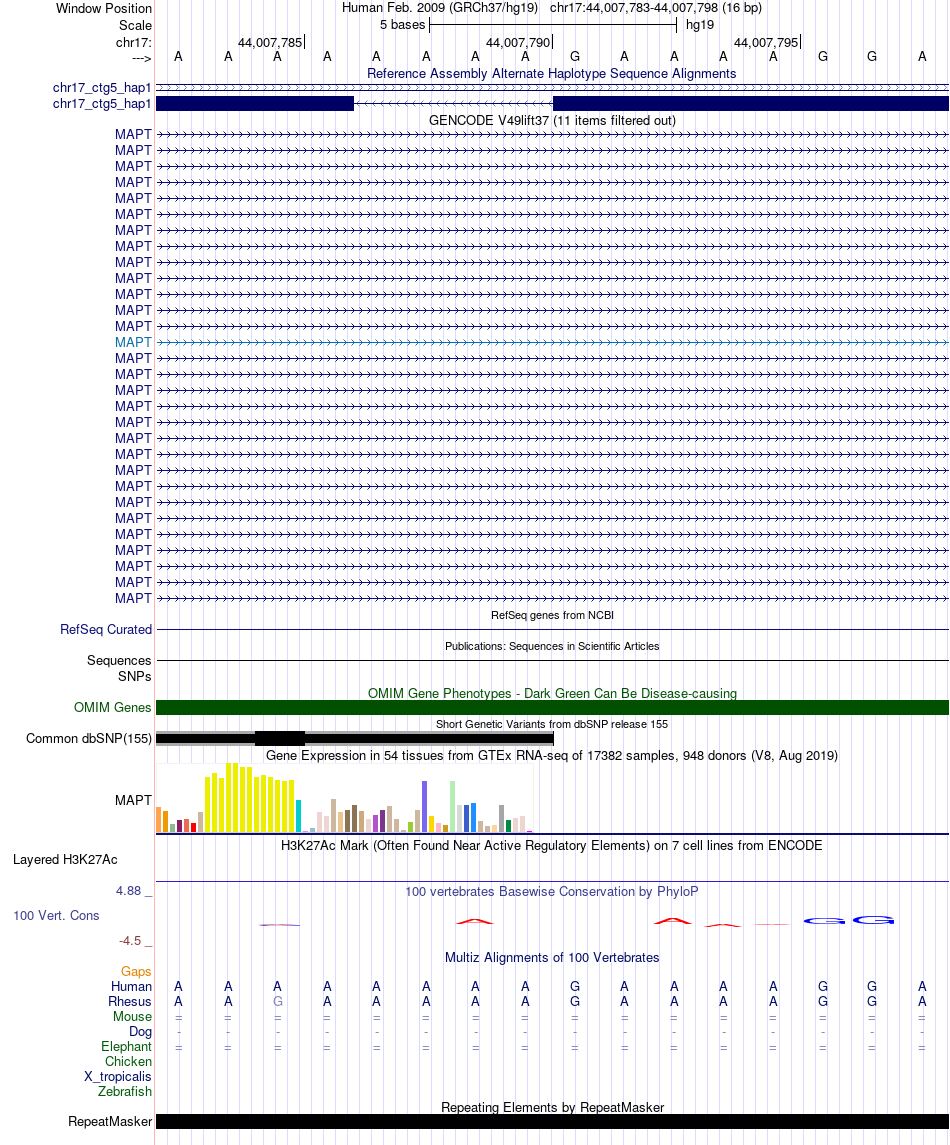The width and height of the screenshot is (950, 1145).
Task: Click the Rhesus species label
Action: [130, 1002]
